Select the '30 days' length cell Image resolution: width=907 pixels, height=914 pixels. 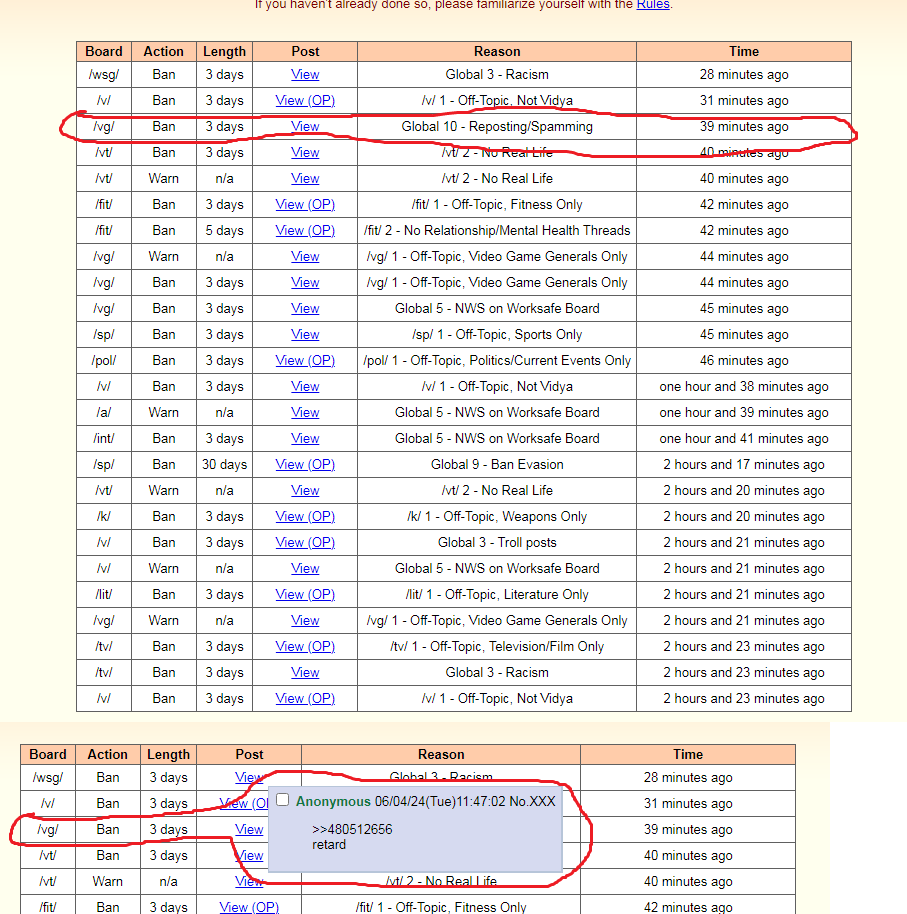(x=224, y=465)
